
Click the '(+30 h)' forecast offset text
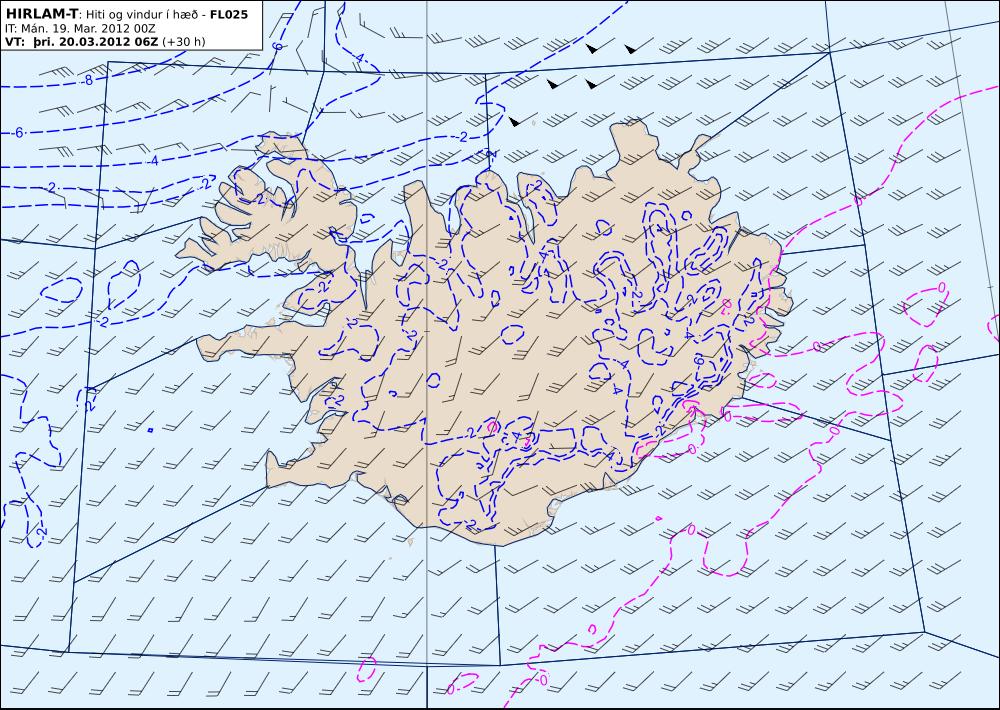(184, 42)
